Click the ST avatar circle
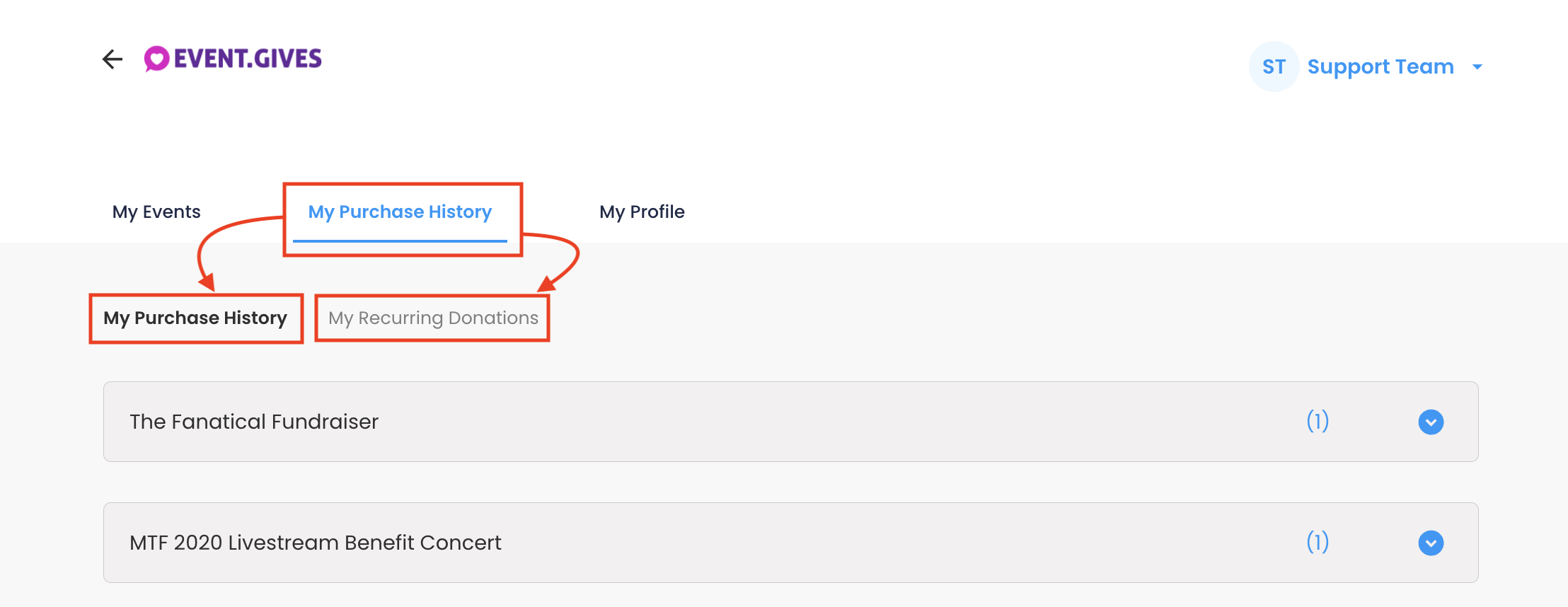Viewport: 1568px width, 607px height. click(x=1274, y=67)
